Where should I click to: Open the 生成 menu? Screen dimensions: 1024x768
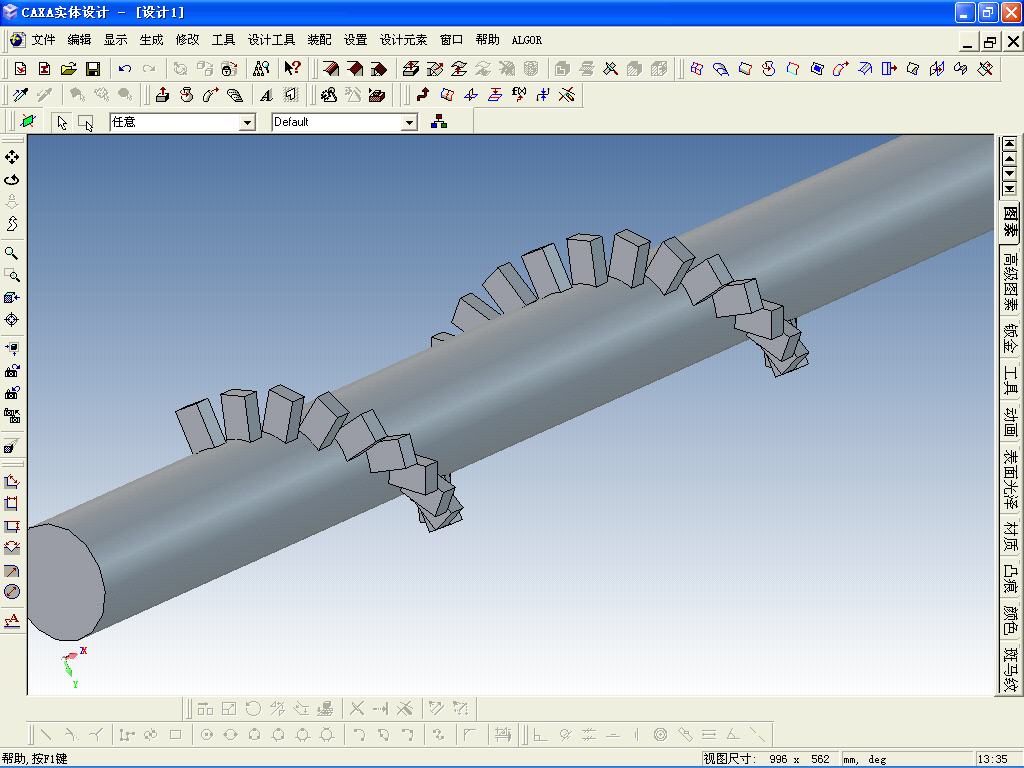(x=151, y=40)
